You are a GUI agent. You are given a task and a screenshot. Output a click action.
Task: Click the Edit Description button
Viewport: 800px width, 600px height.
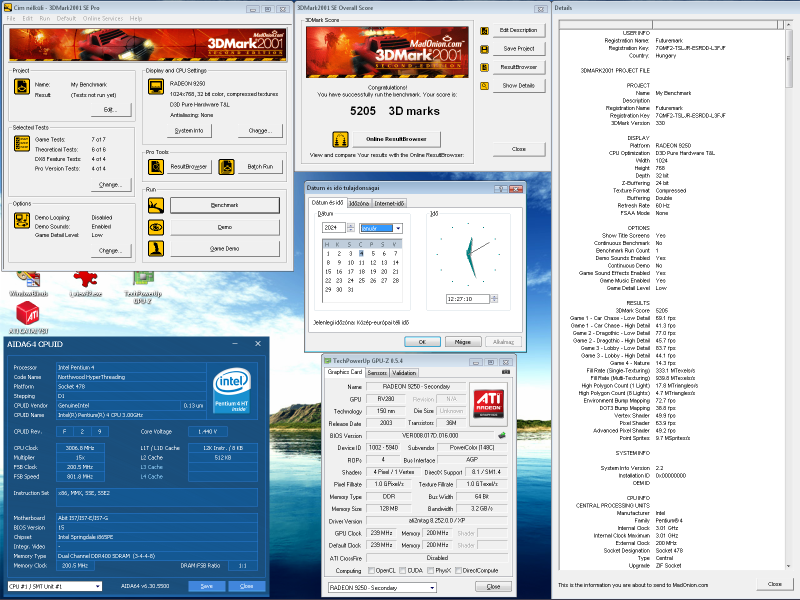518,30
